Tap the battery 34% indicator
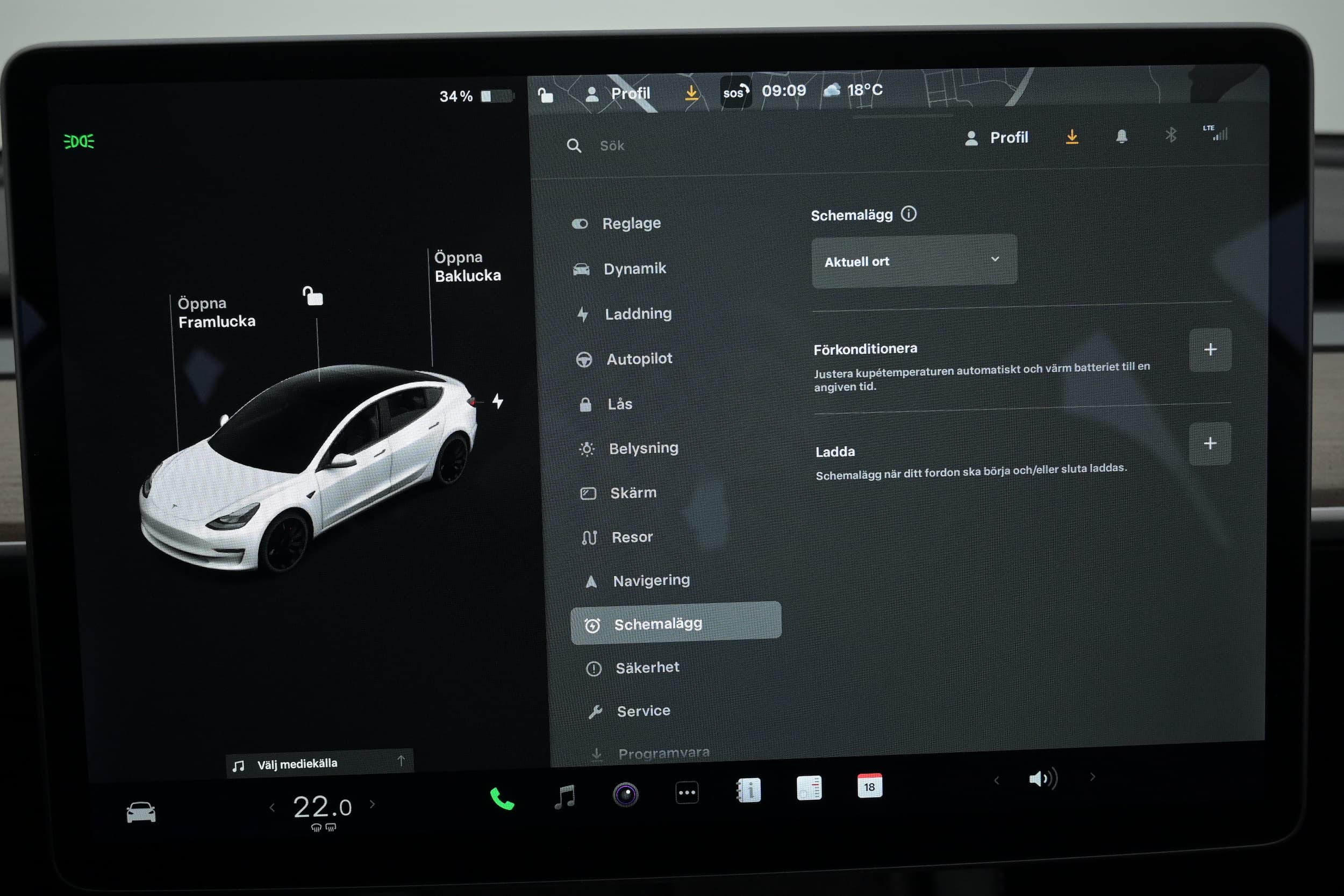The width and height of the screenshot is (1344, 896). 476,96
